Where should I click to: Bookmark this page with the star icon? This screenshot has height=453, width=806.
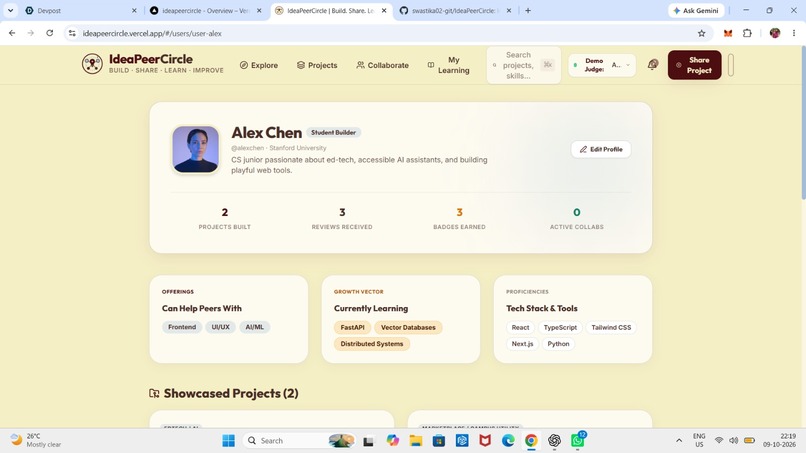pos(702,33)
